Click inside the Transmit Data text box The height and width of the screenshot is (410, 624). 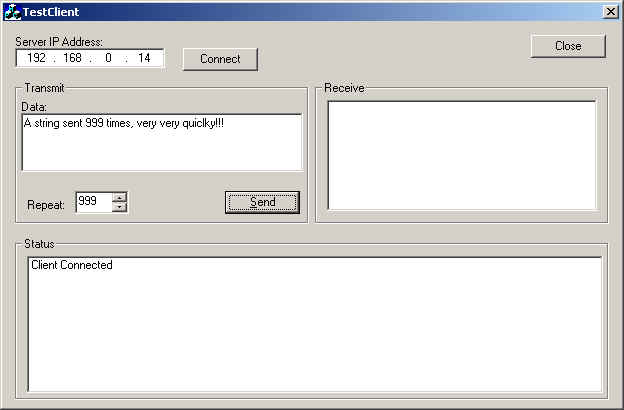tap(162, 143)
